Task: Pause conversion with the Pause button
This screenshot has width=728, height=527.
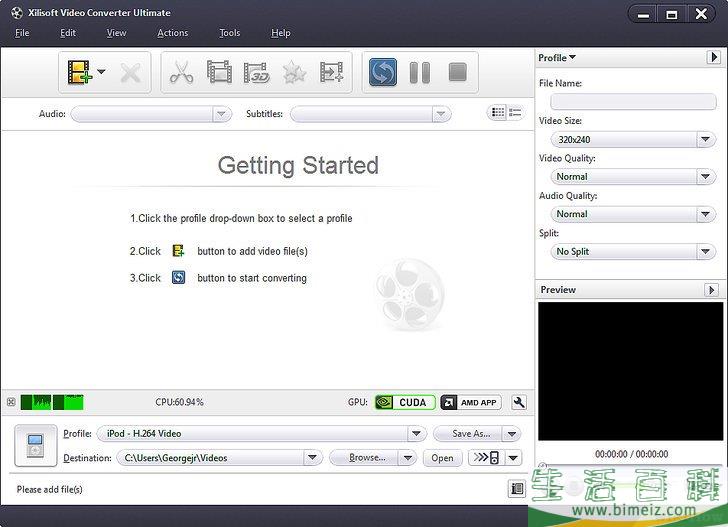Action: click(x=420, y=72)
